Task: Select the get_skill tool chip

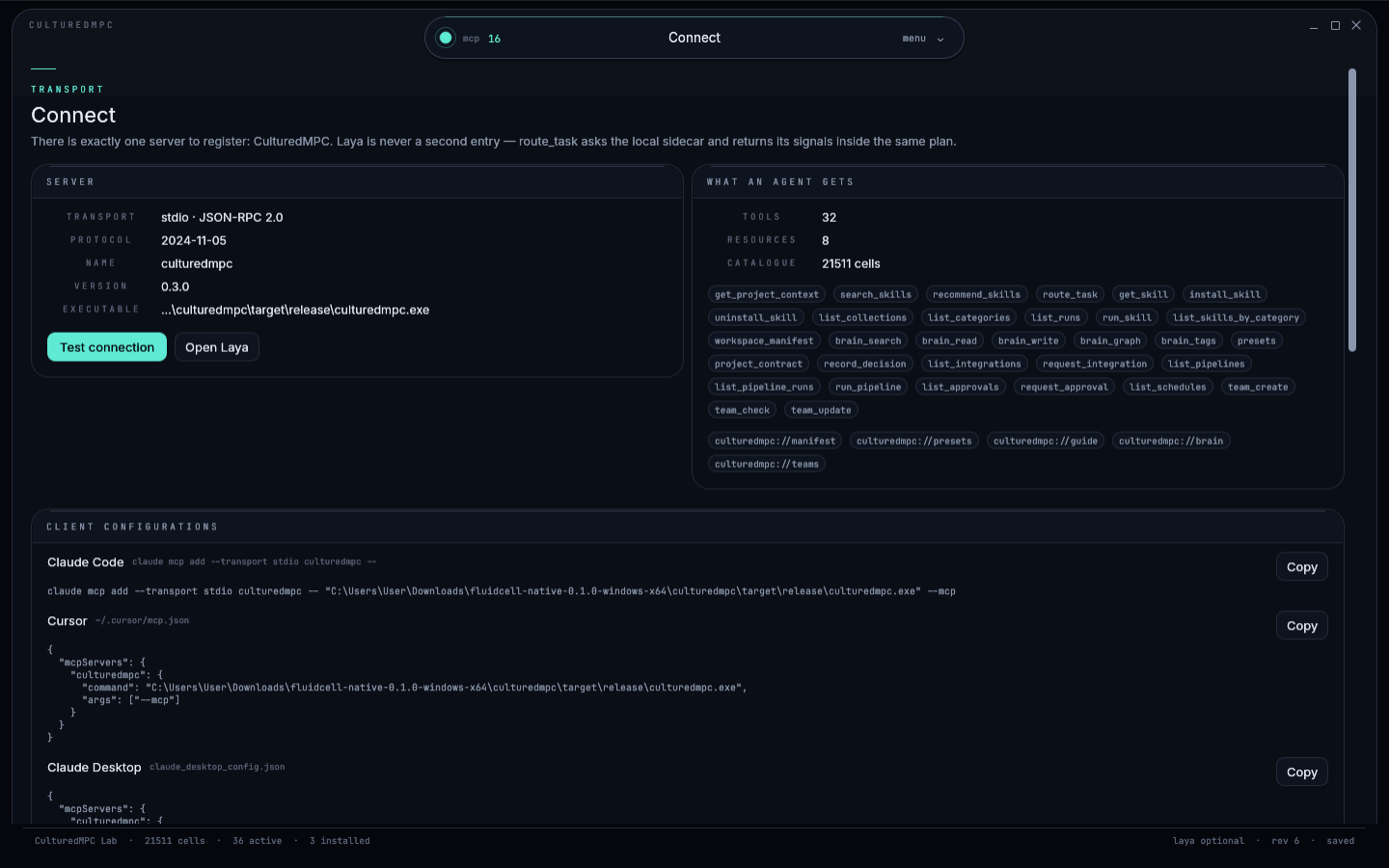Action: pyautogui.click(x=1143, y=294)
